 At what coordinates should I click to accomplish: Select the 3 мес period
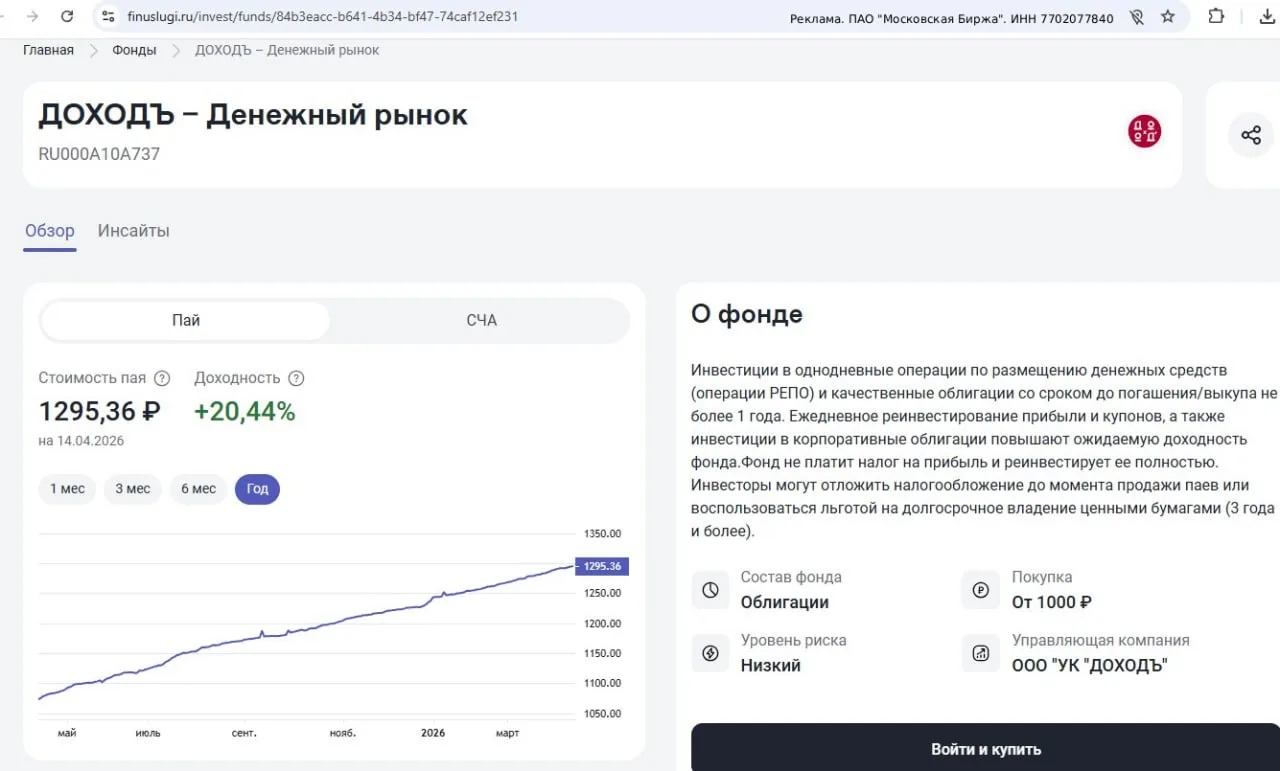pyautogui.click(x=132, y=489)
